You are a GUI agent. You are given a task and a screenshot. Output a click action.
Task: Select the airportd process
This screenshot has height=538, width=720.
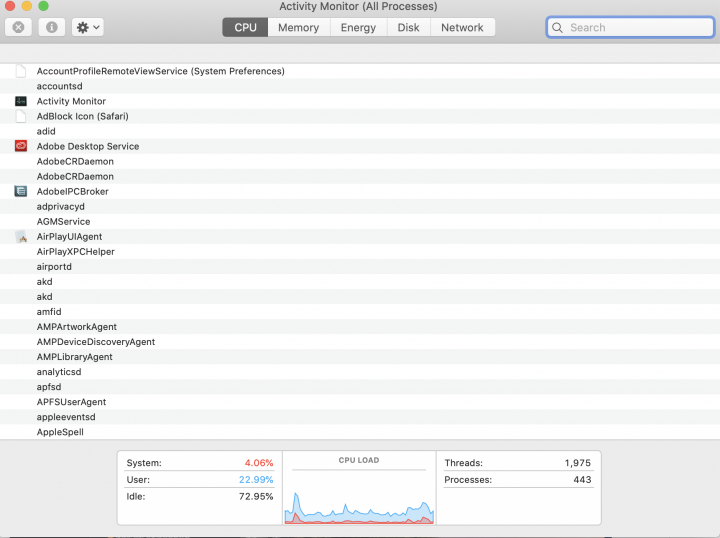tap(54, 267)
